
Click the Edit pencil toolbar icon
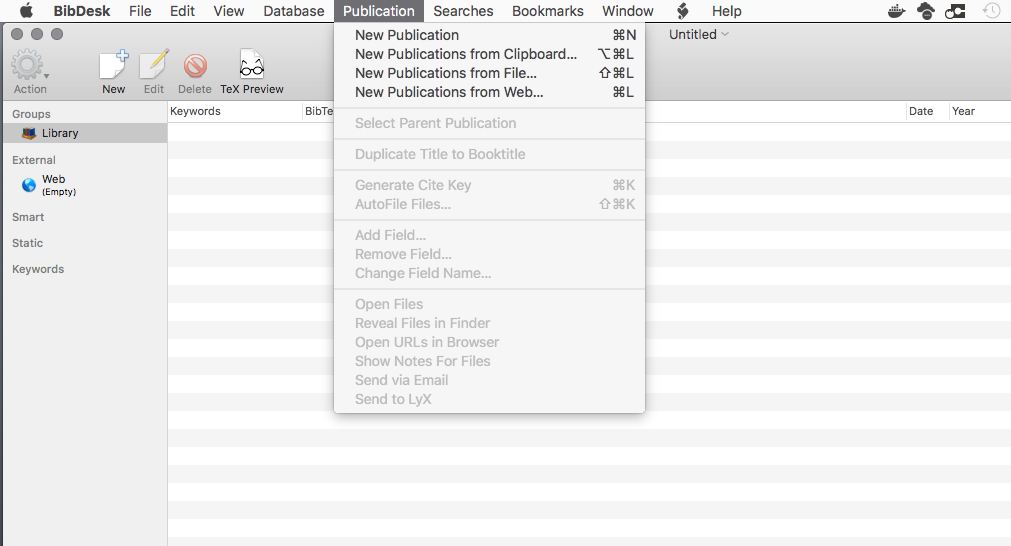pyautogui.click(x=154, y=65)
